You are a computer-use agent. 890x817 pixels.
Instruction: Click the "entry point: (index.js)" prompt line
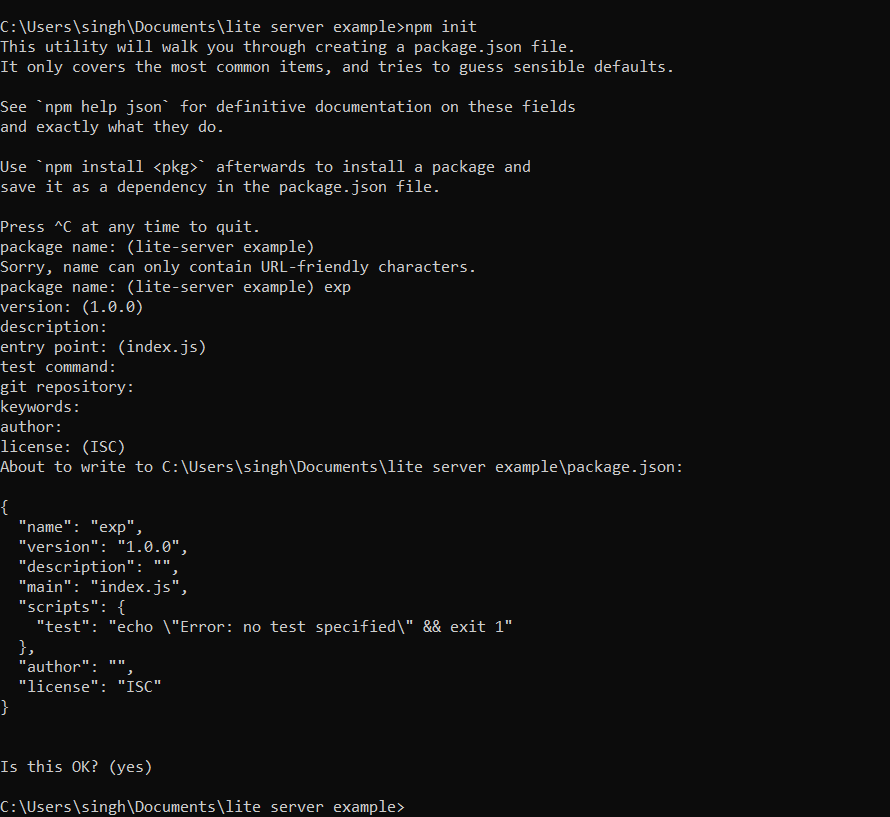[x=103, y=347]
